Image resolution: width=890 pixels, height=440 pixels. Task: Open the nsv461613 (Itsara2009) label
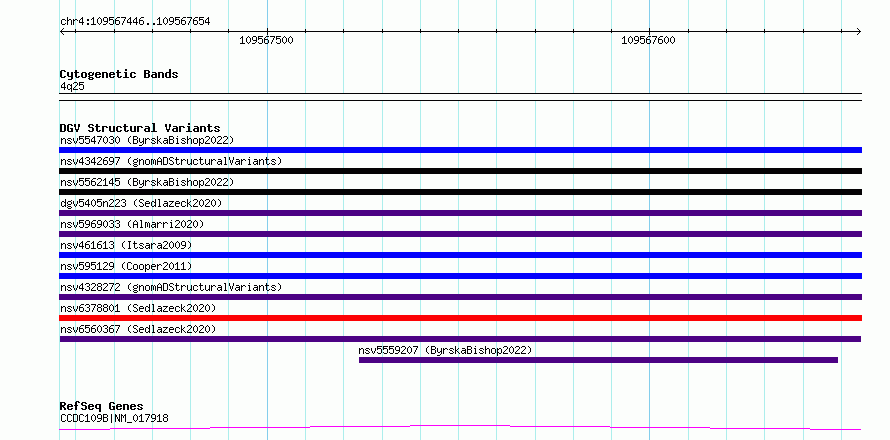point(126,245)
